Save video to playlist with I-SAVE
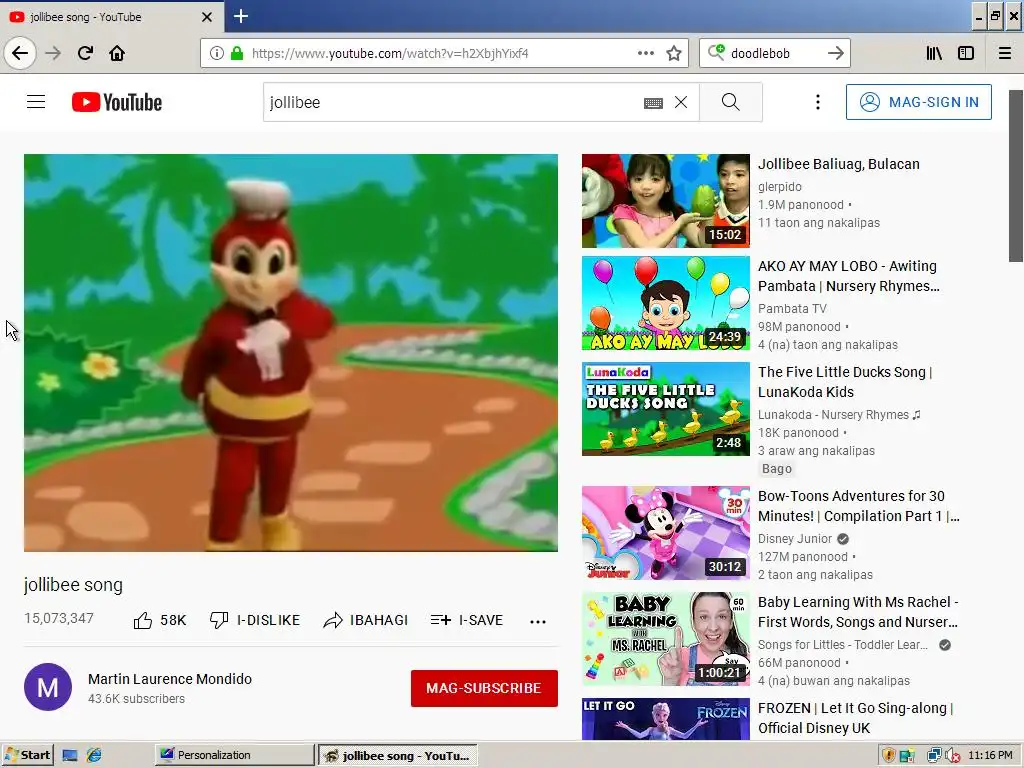 click(467, 620)
